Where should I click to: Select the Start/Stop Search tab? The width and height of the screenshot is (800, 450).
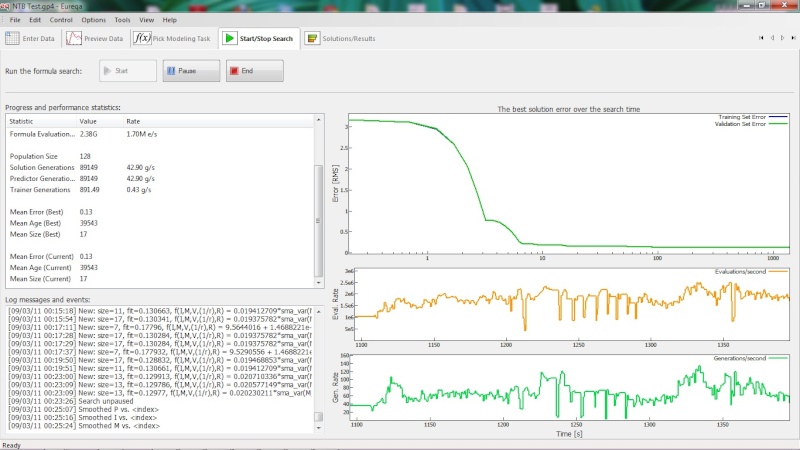click(259, 38)
